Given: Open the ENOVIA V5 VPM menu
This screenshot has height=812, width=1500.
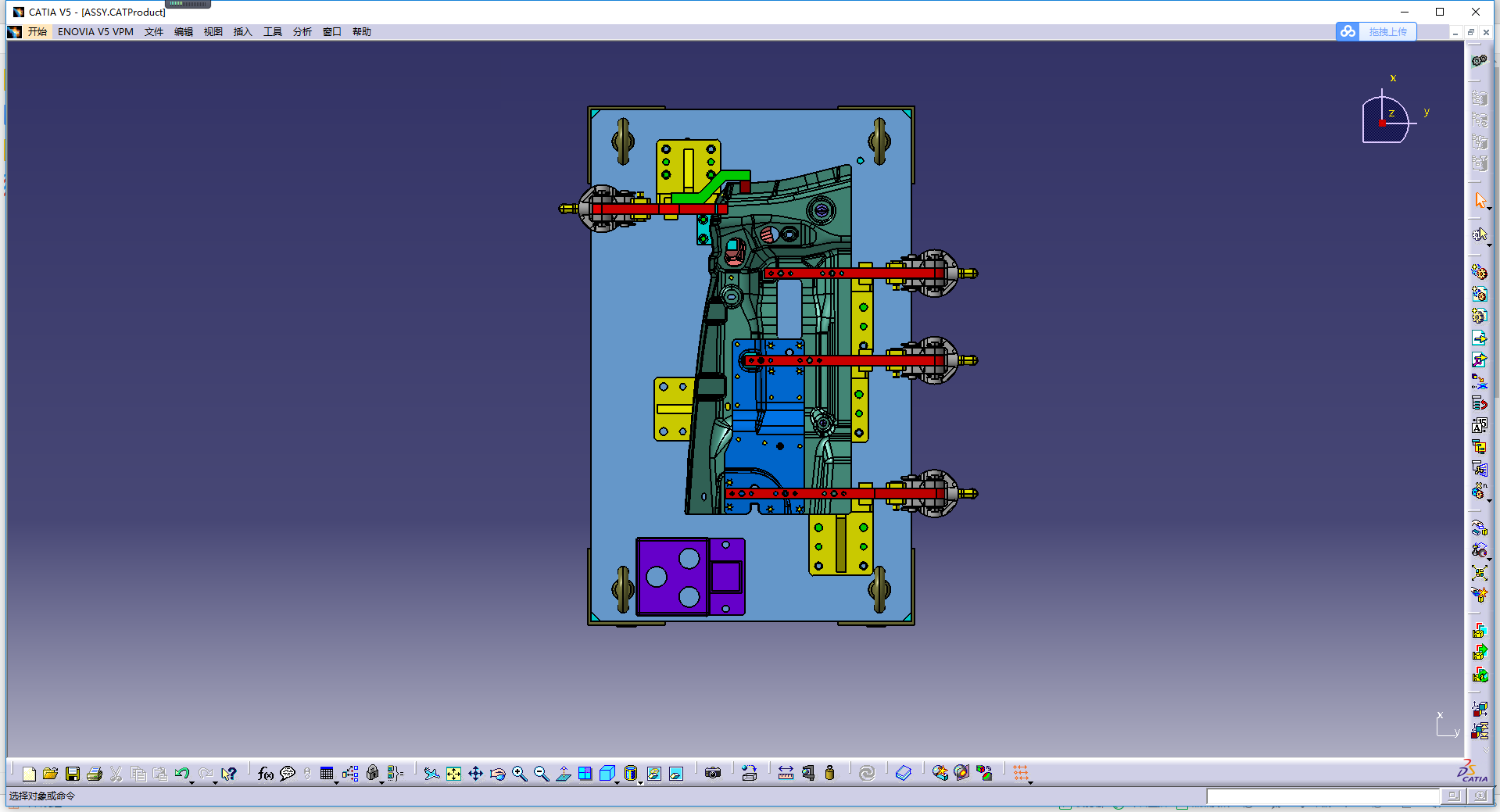Looking at the screenshot, I should pos(95,32).
